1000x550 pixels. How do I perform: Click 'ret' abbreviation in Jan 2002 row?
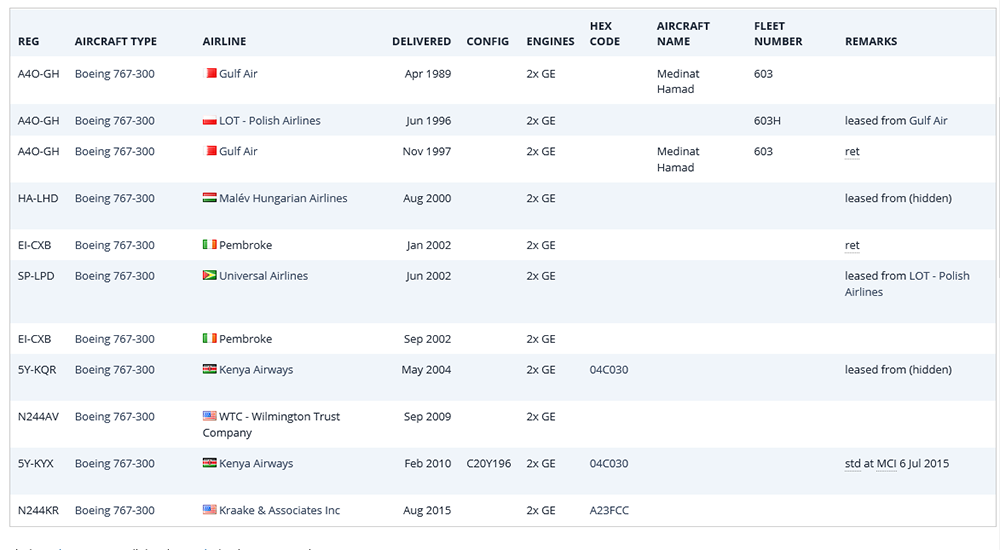coord(852,246)
